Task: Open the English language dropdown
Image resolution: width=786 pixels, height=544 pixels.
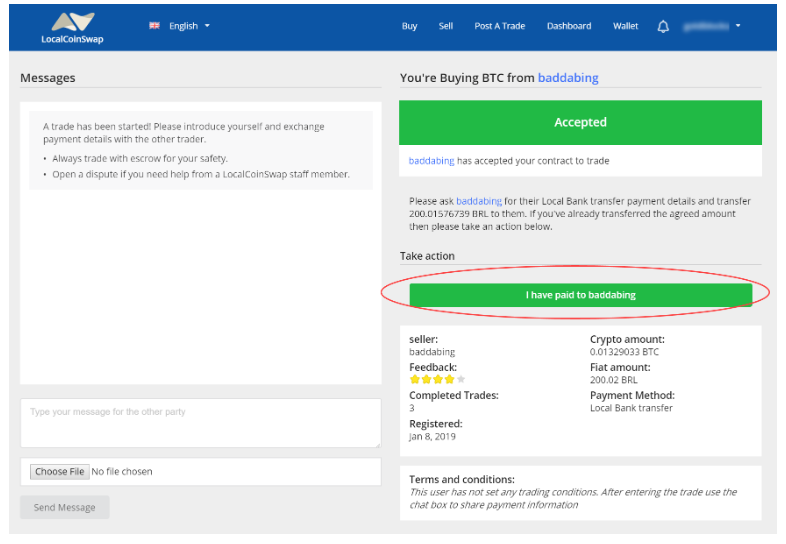Action: (189, 26)
